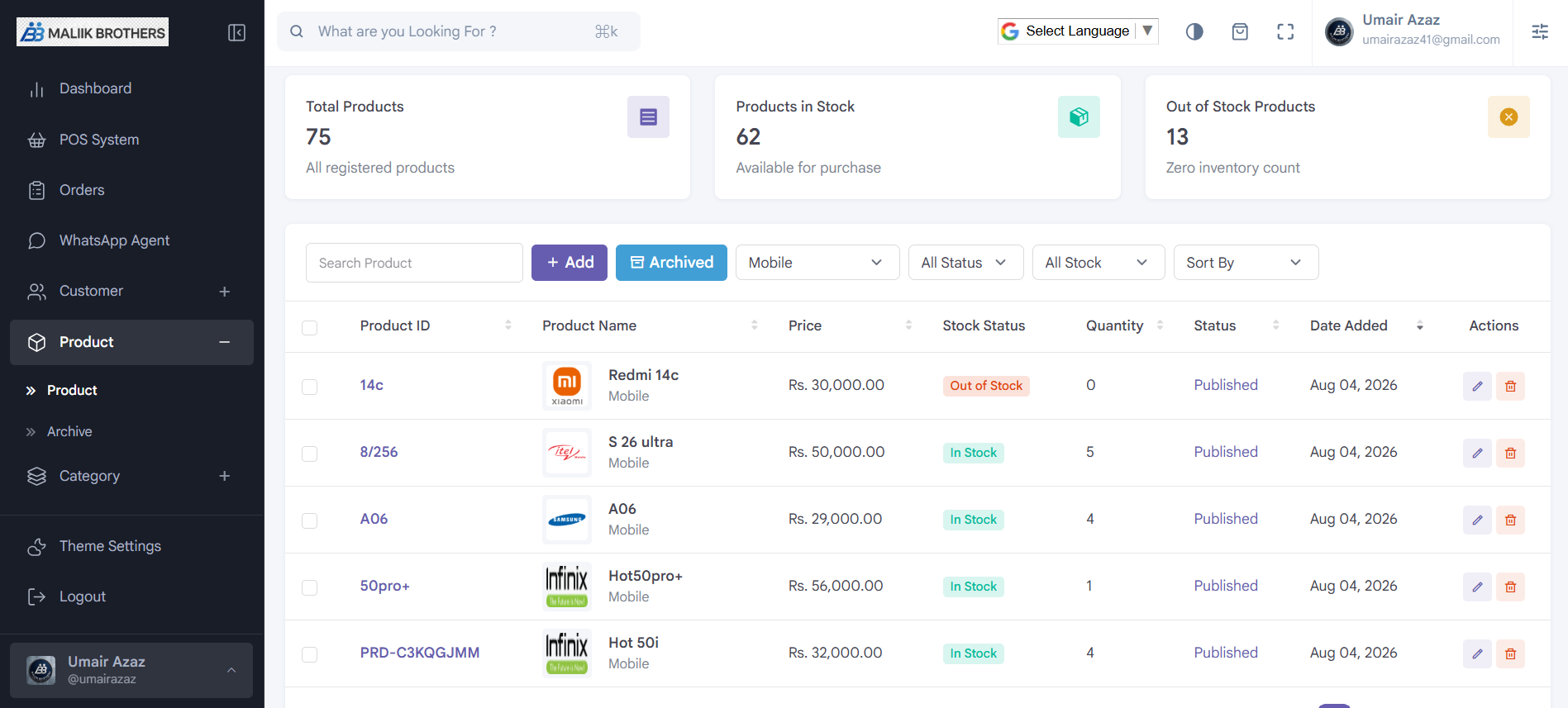This screenshot has height=708, width=1568.
Task: Click the Add product button
Action: tap(570, 263)
